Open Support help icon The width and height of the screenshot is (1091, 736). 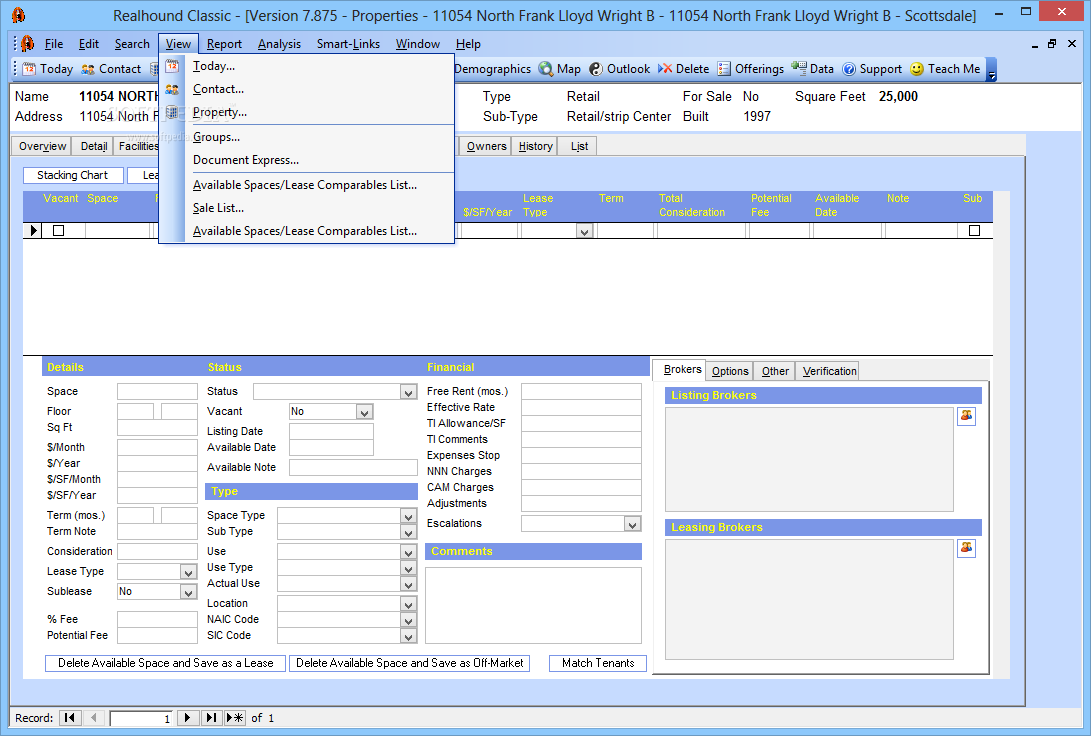[x=849, y=69]
